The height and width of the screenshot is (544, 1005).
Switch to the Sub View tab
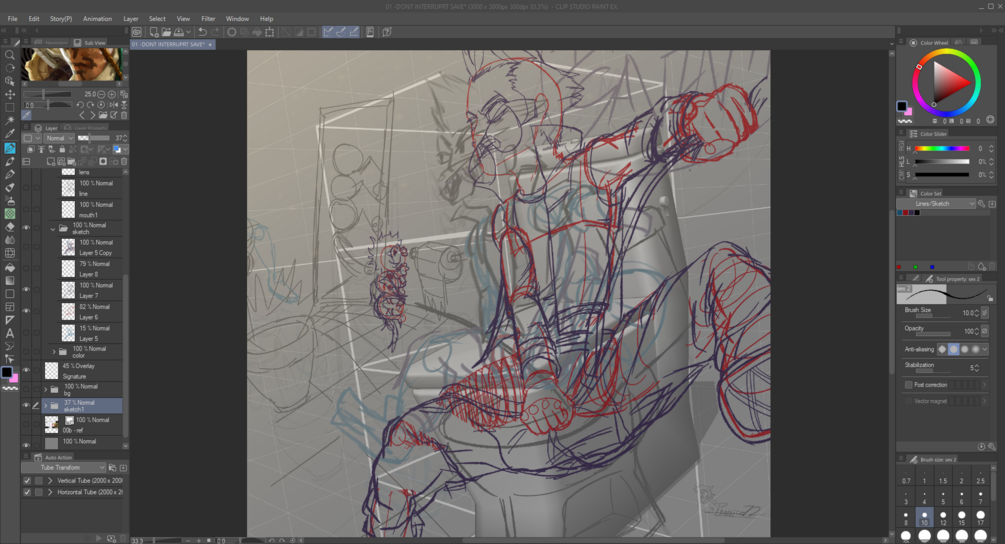[x=90, y=43]
